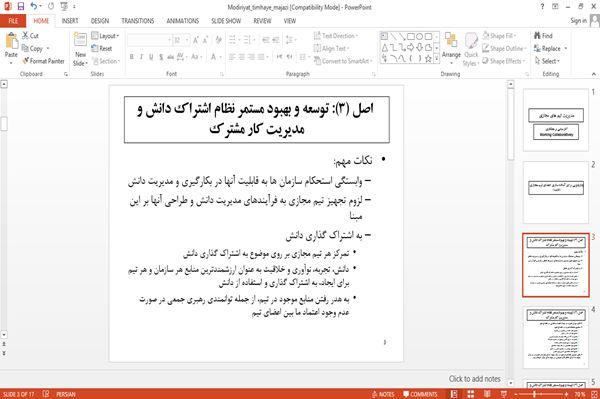The width and height of the screenshot is (600, 399).
Task: Switch to the TRANSITIONS tab
Action: 138,21
